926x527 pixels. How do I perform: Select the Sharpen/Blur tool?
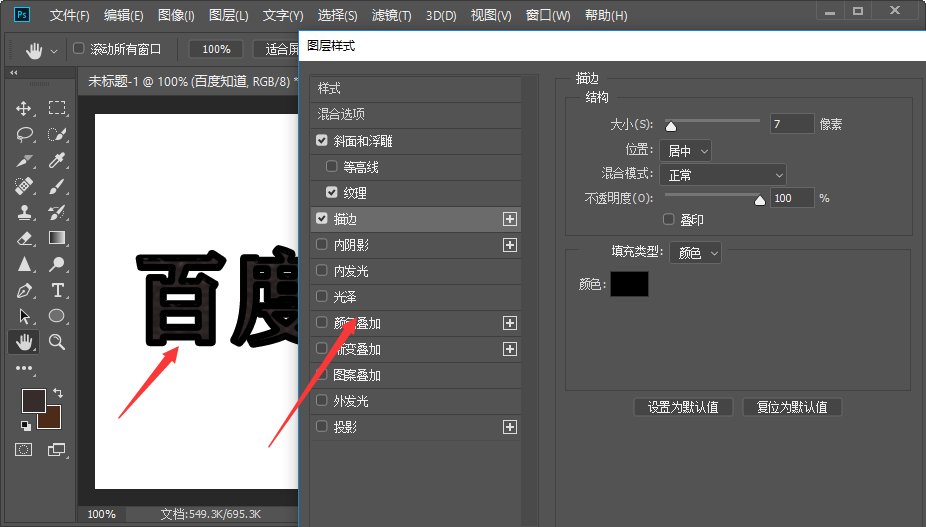pyautogui.click(x=24, y=264)
